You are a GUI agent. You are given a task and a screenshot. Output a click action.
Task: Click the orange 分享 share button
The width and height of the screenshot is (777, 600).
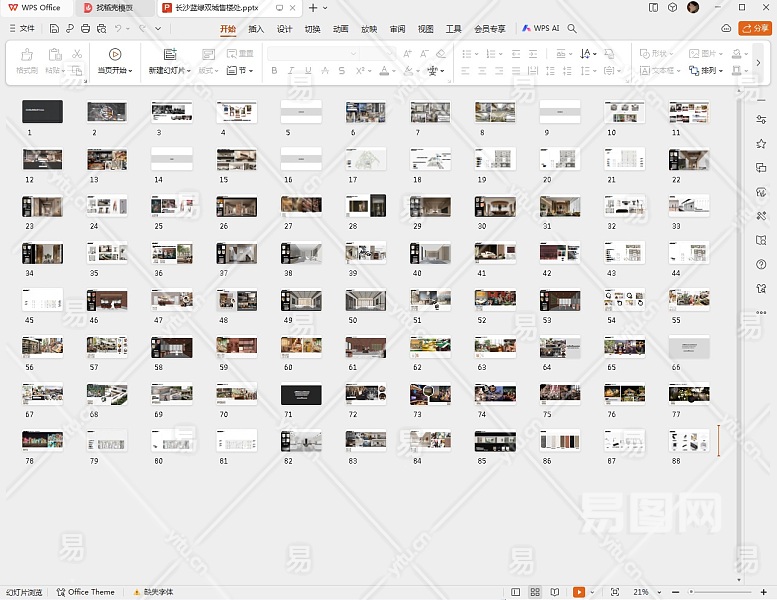[754, 29]
